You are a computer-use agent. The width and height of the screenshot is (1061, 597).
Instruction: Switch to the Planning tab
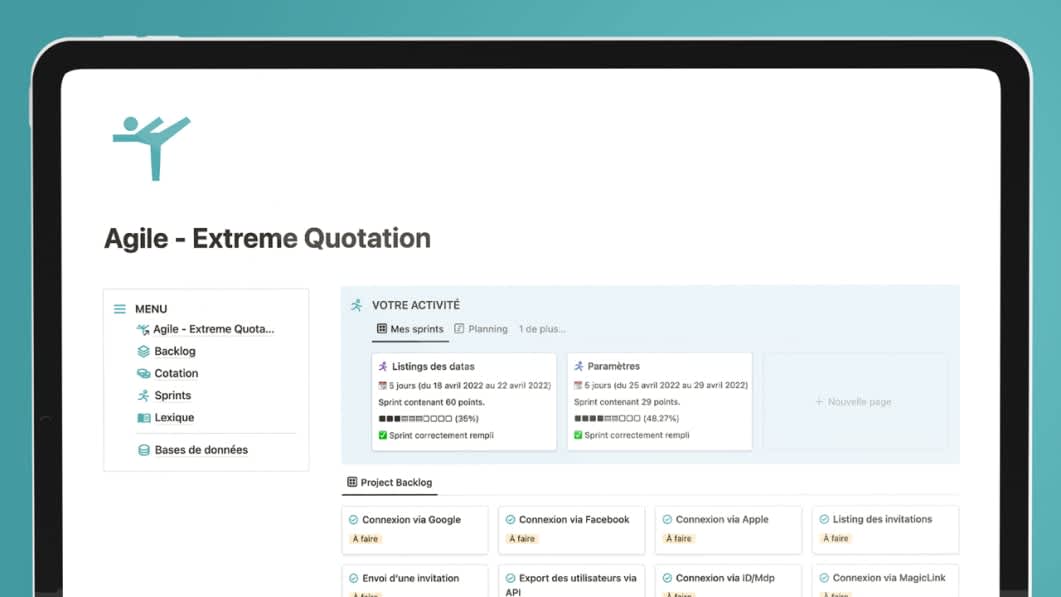[x=481, y=328]
